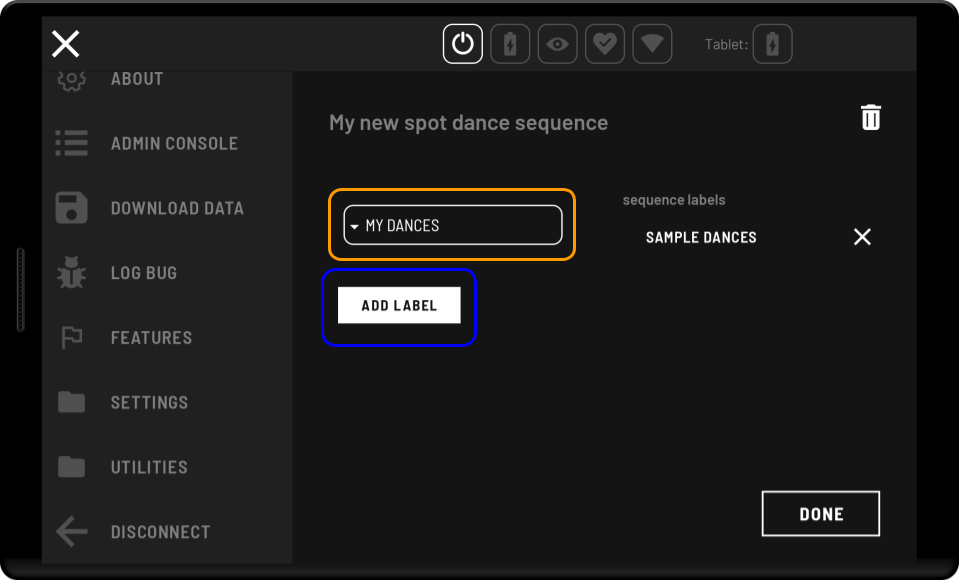Close the menu with the X icon
This screenshot has width=959, height=581.
(66, 44)
